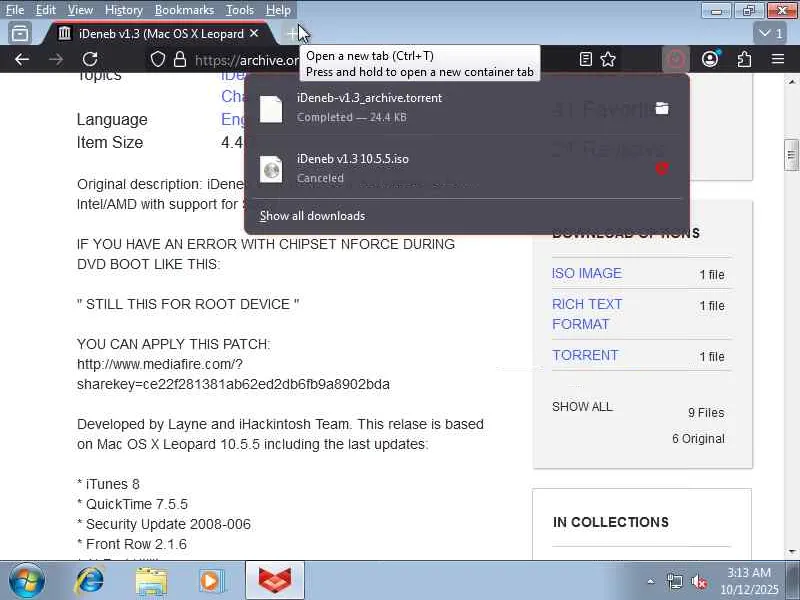Open the Firefox View icon
The image size is (800, 600).
click(20, 34)
